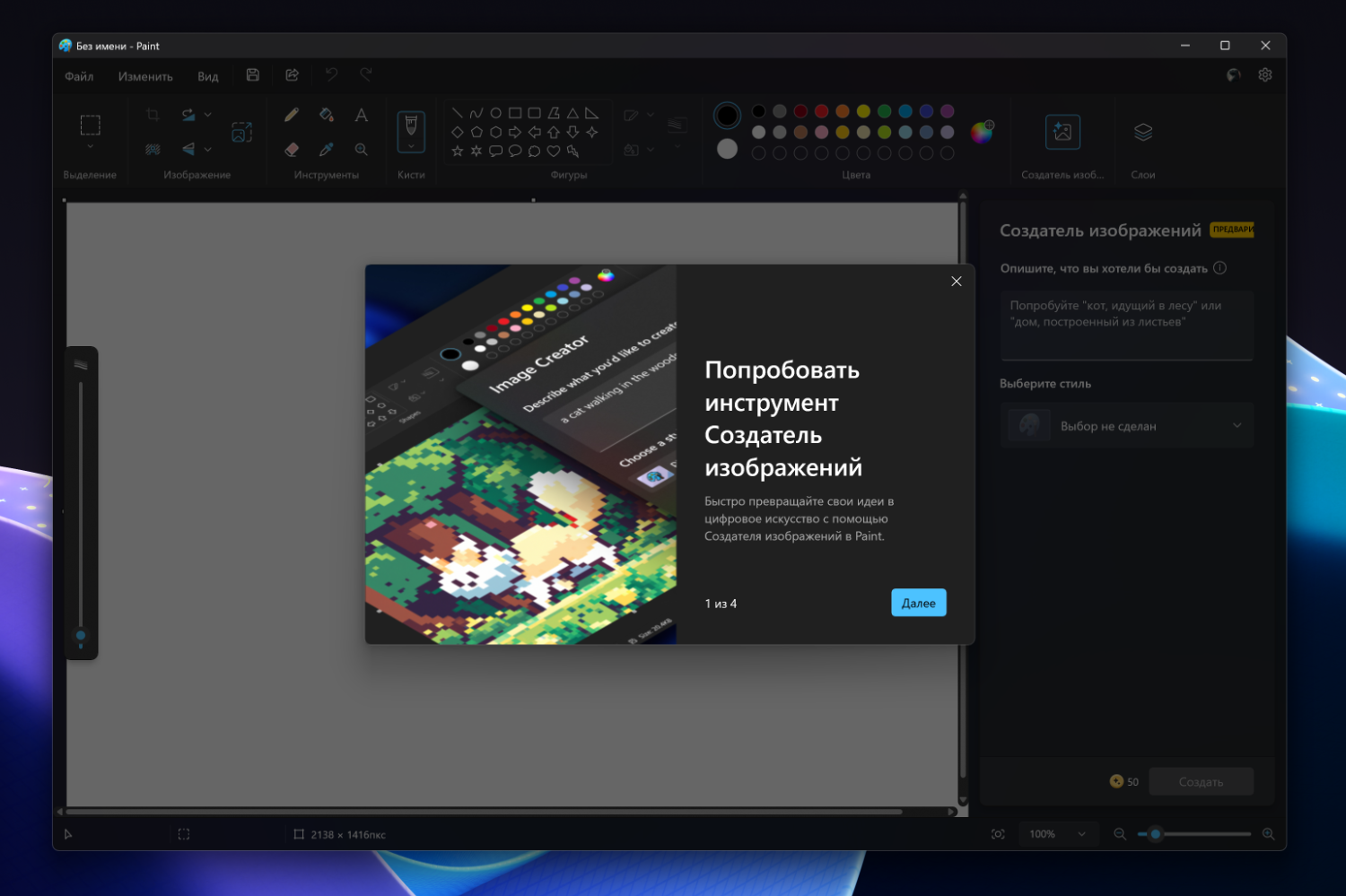Select the oval shape
The width and height of the screenshot is (1346, 896).
tap(495, 113)
